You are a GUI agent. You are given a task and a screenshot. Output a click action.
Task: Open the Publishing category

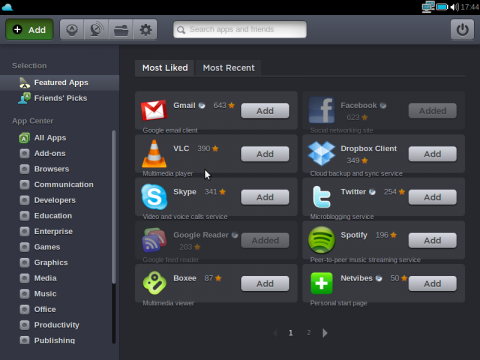pyautogui.click(x=54, y=340)
